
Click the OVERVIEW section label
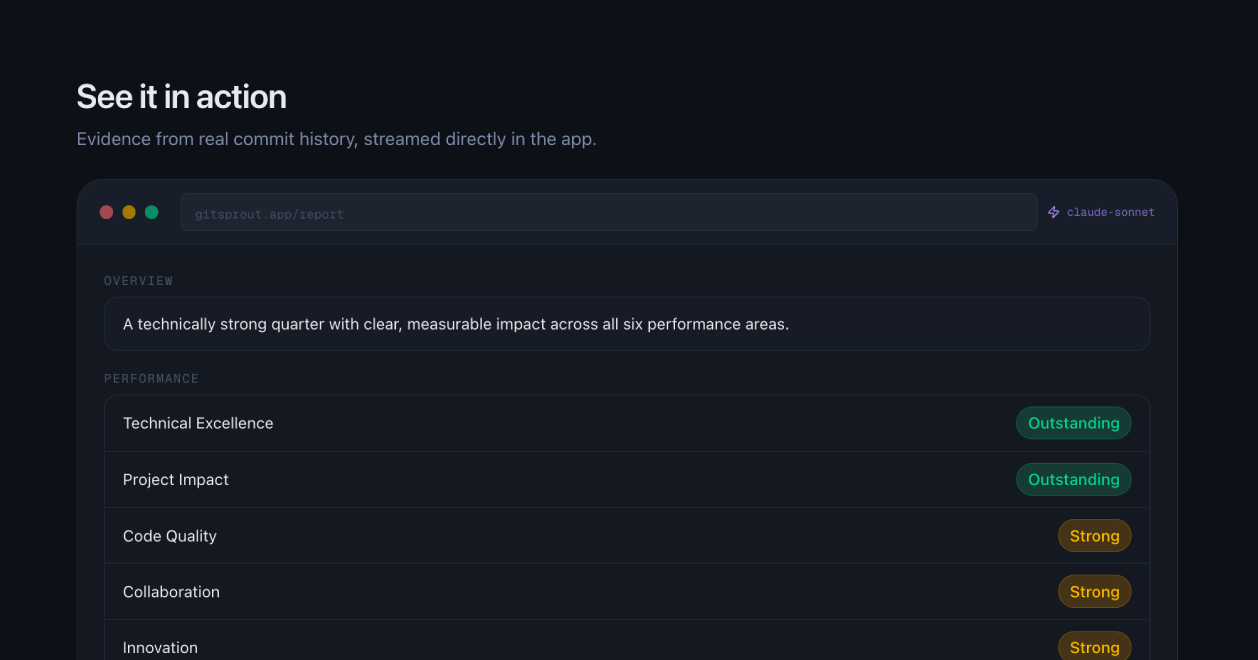pos(138,281)
